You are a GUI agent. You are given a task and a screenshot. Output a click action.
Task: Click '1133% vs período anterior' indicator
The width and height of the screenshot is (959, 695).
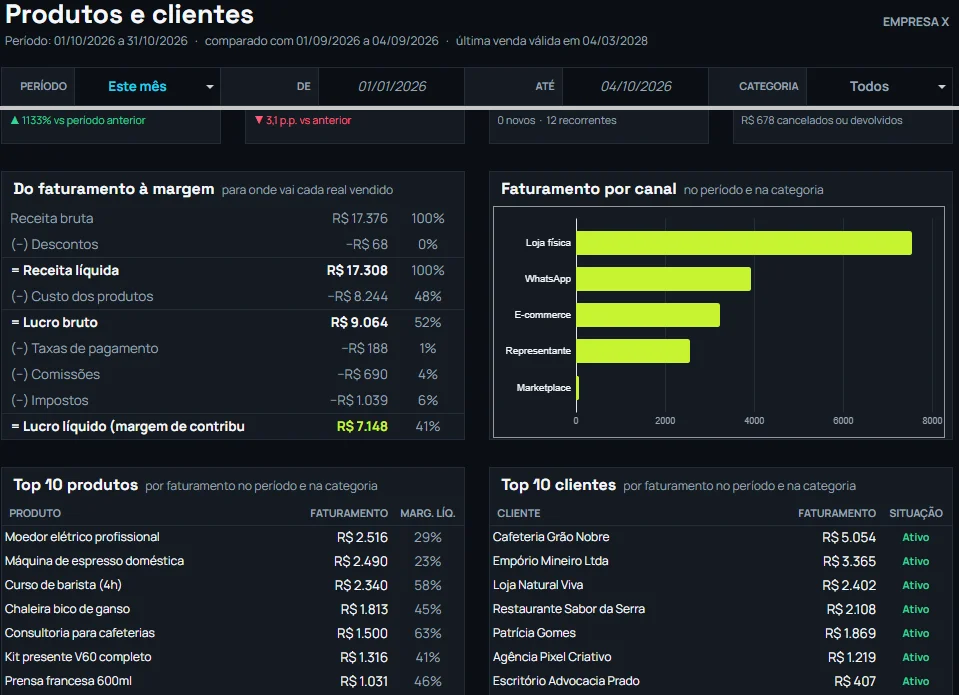pos(78,121)
